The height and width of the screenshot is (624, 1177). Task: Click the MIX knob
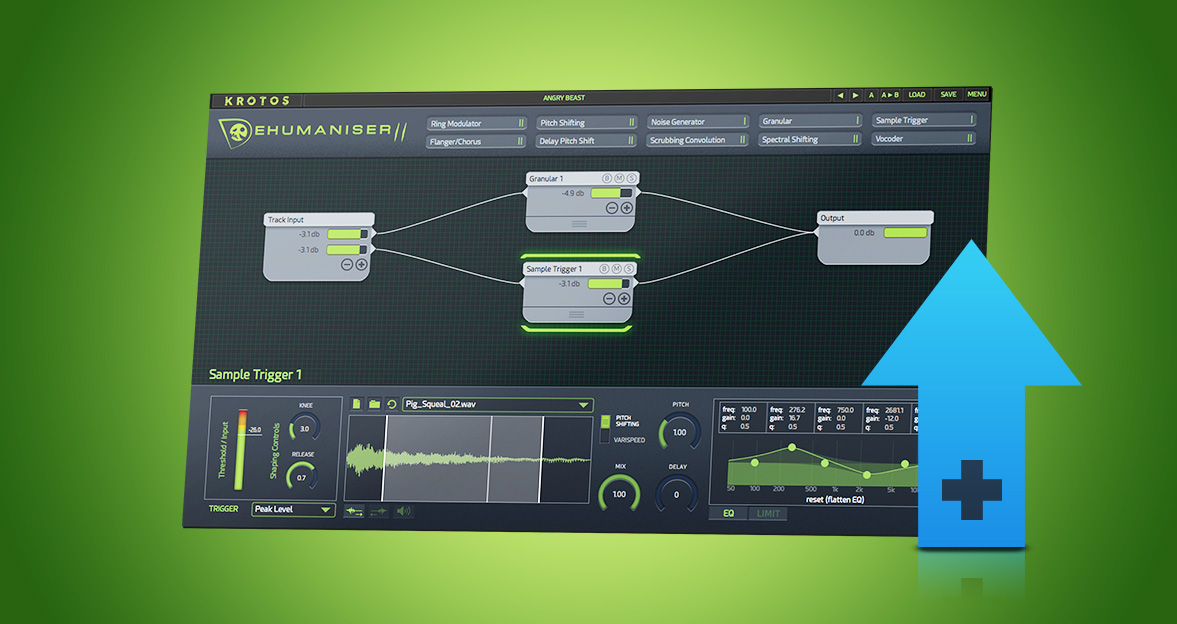click(x=619, y=494)
